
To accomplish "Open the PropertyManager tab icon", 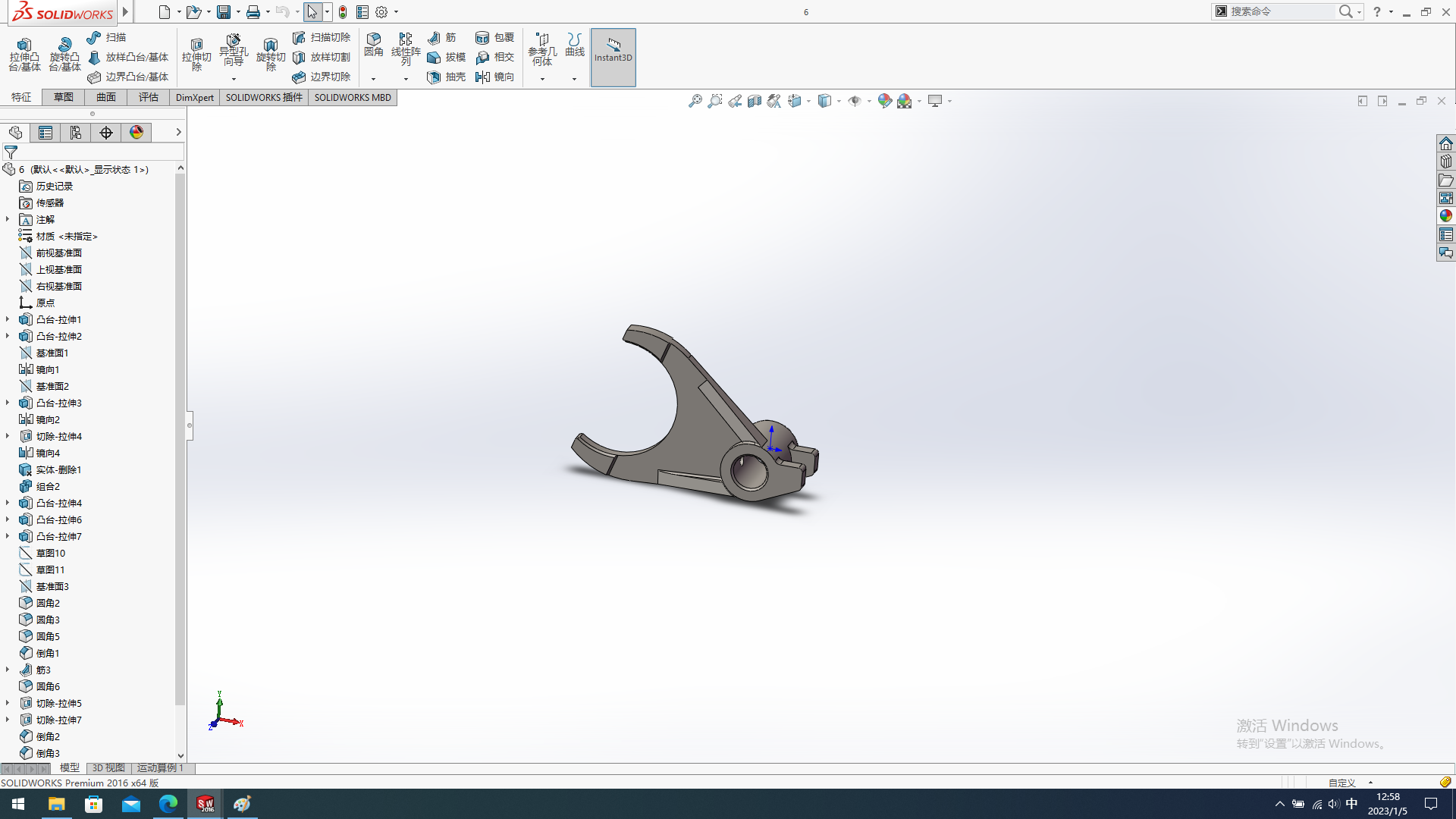I will click(45, 133).
